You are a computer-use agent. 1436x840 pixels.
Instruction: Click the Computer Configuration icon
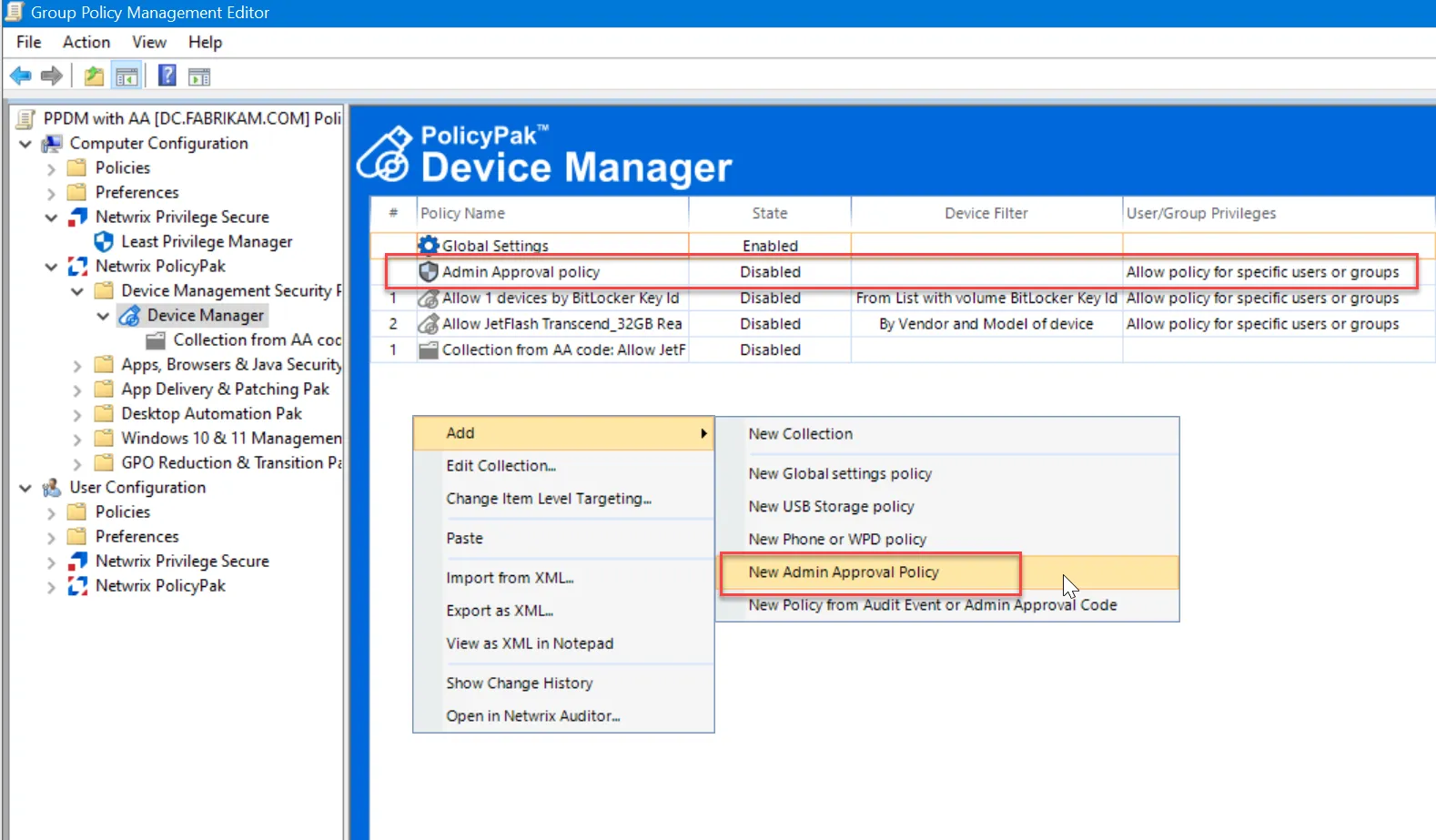pyautogui.click(x=53, y=144)
